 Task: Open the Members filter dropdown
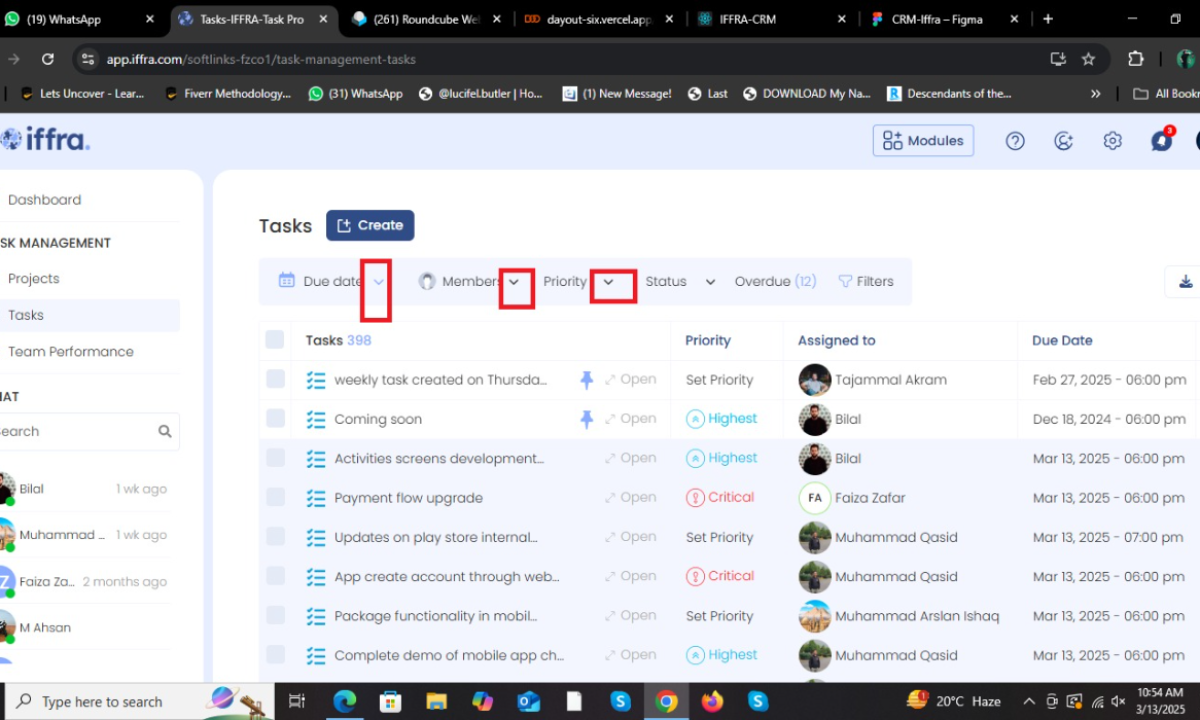point(514,282)
